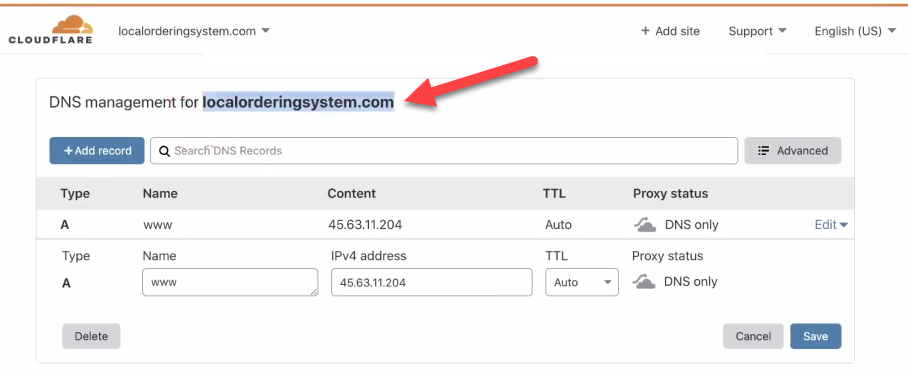The height and width of the screenshot is (372, 908).
Task: Focus the Search DNS Records box
Action: (444, 151)
